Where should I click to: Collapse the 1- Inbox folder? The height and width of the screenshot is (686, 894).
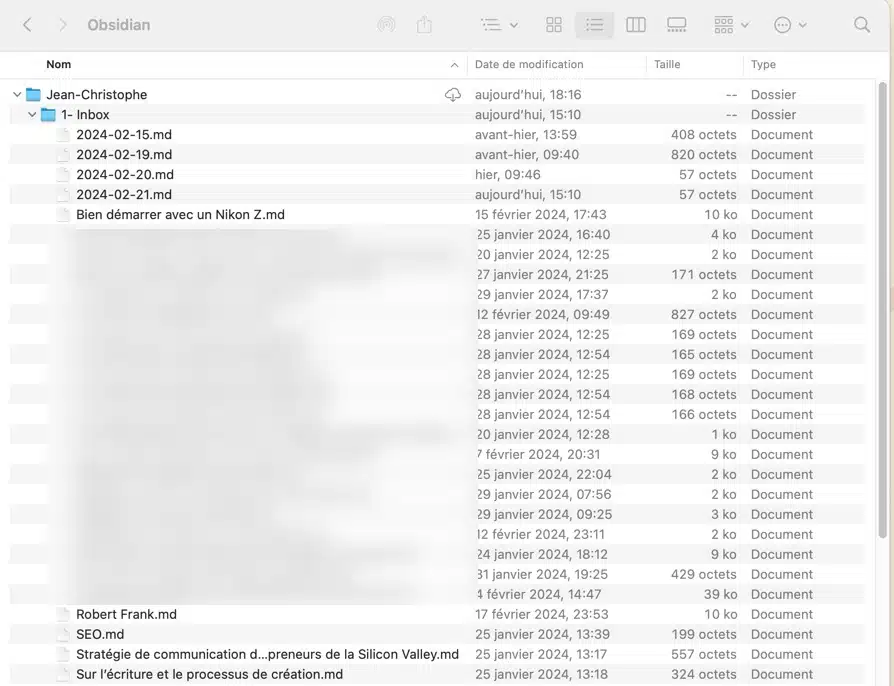[x=32, y=115]
